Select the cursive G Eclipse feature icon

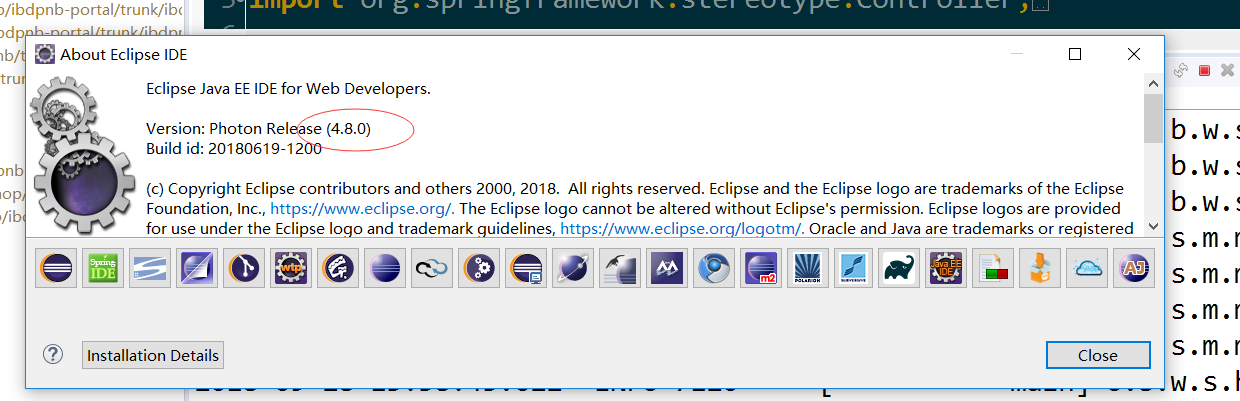point(338,268)
